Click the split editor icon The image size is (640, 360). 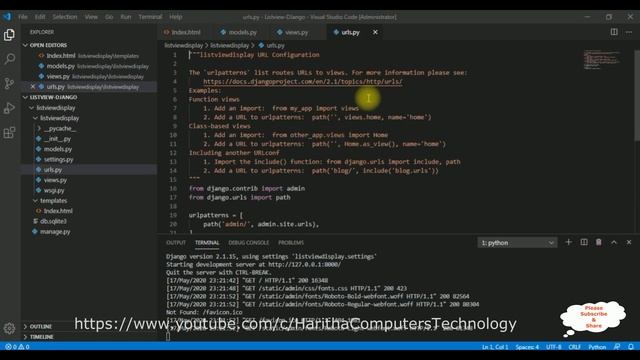coord(614,32)
